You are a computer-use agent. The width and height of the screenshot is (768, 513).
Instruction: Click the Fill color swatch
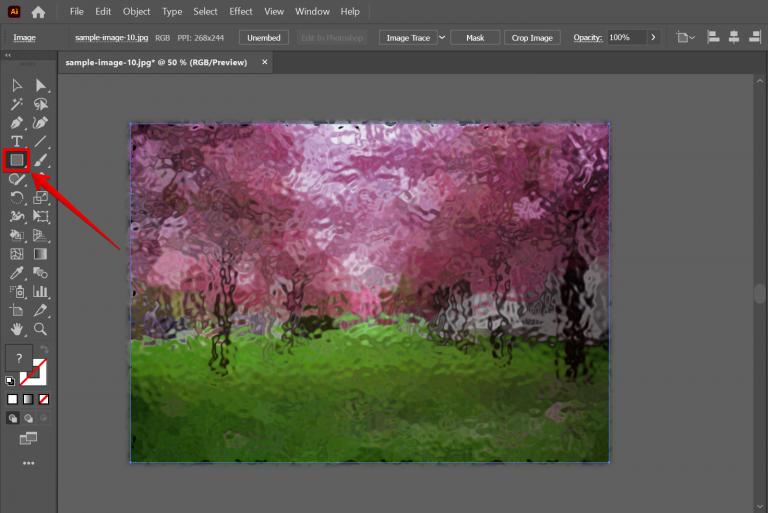[18, 360]
